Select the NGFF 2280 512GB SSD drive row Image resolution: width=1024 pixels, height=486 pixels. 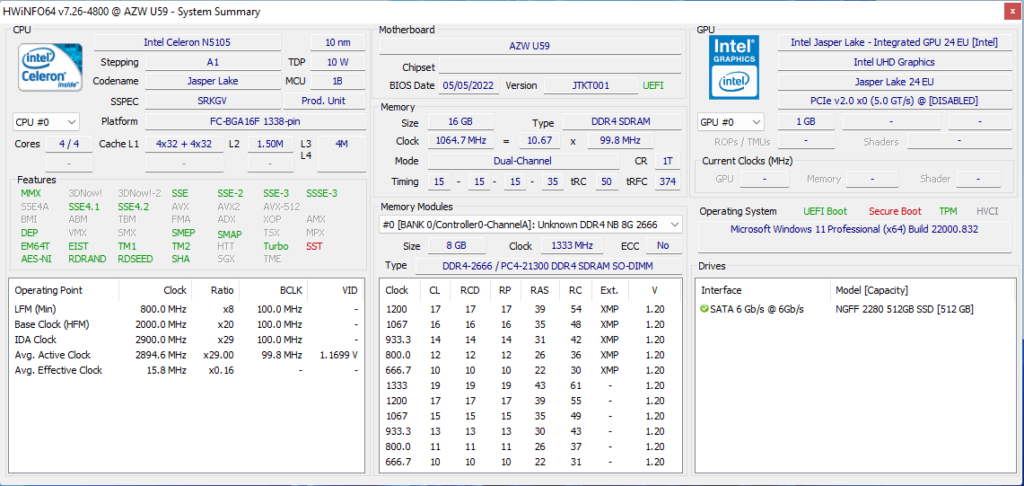pos(903,309)
